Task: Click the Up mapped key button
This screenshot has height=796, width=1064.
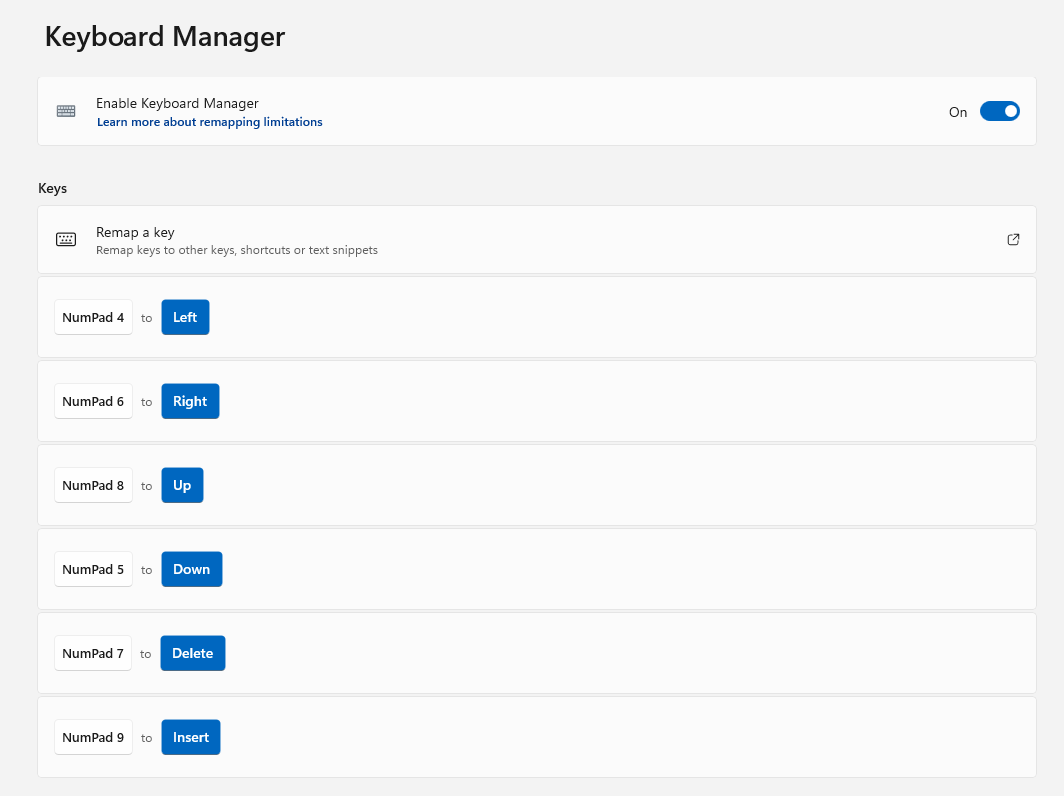Action: [x=183, y=486]
